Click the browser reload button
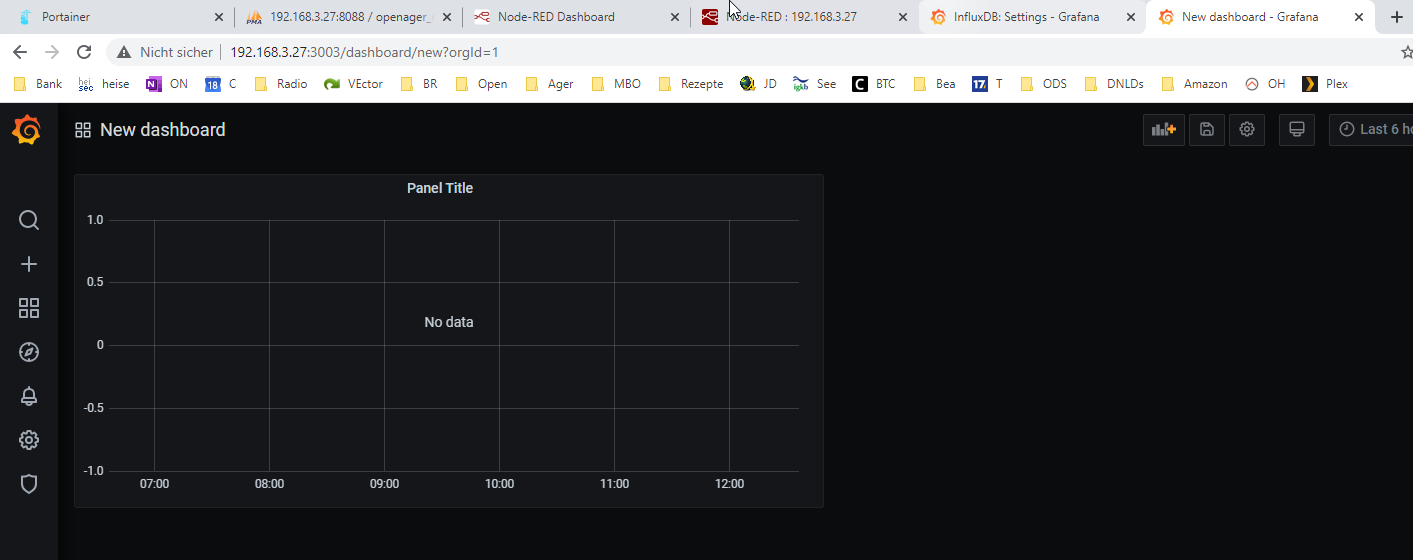Screen dimensions: 1413x560 pyautogui.click(x=84, y=52)
